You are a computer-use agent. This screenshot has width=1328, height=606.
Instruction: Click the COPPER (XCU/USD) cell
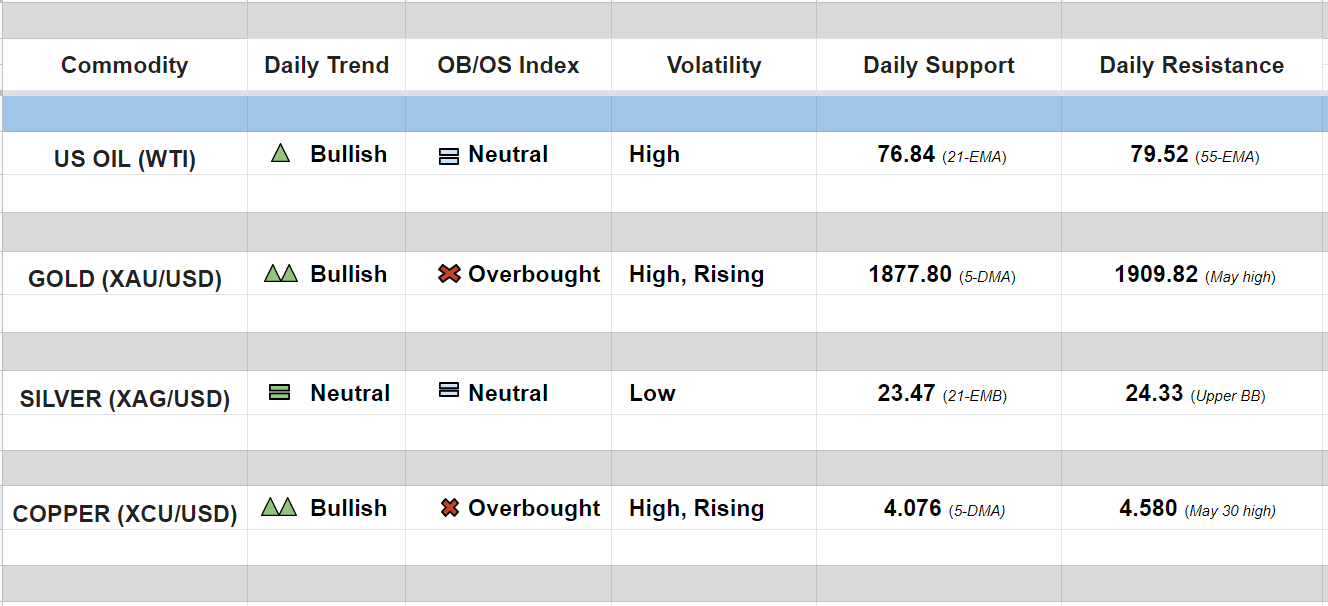[124, 514]
